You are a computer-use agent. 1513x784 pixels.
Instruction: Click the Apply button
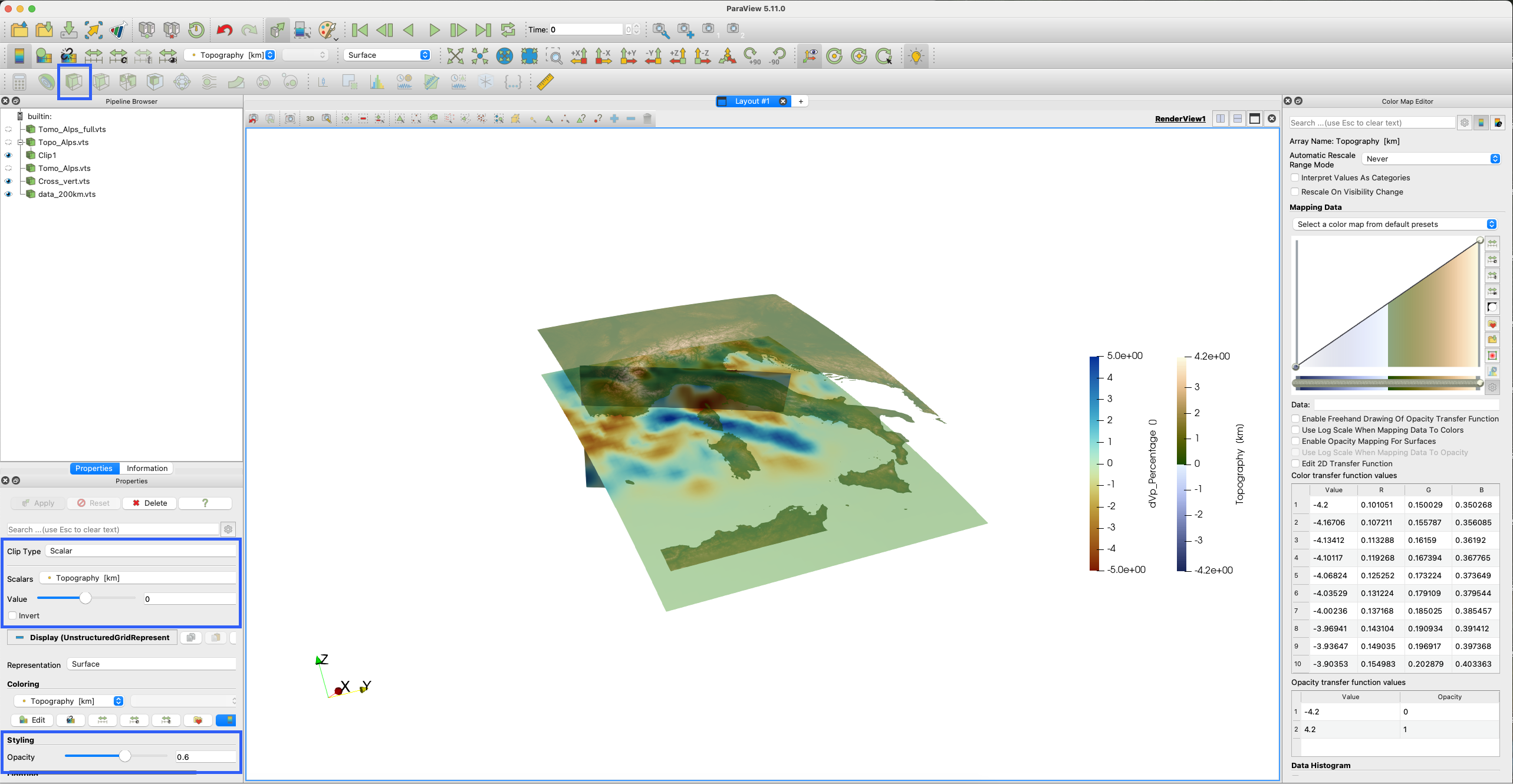click(38, 503)
